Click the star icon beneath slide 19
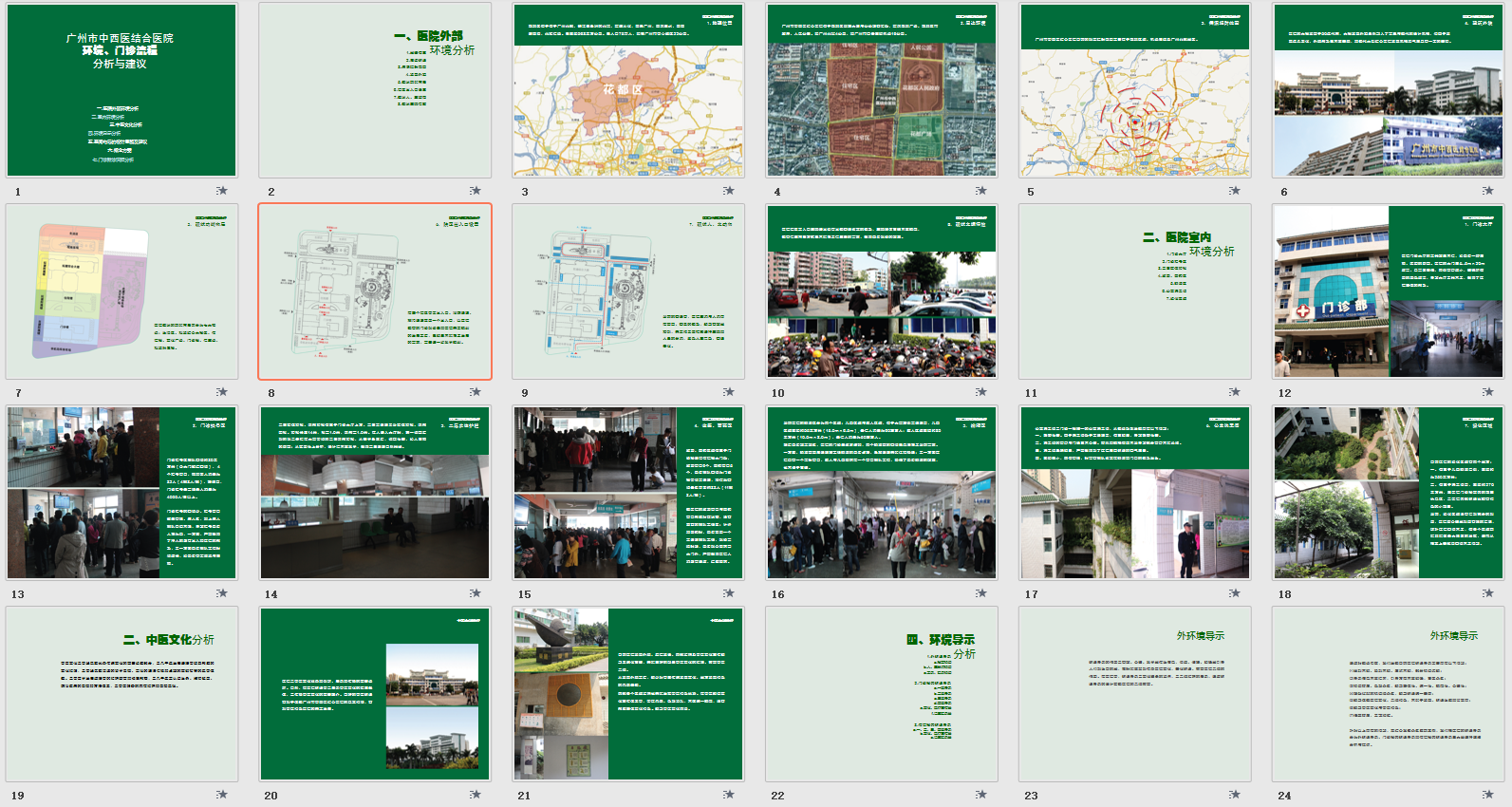This screenshot has height=807, width=1512. tap(222, 795)
